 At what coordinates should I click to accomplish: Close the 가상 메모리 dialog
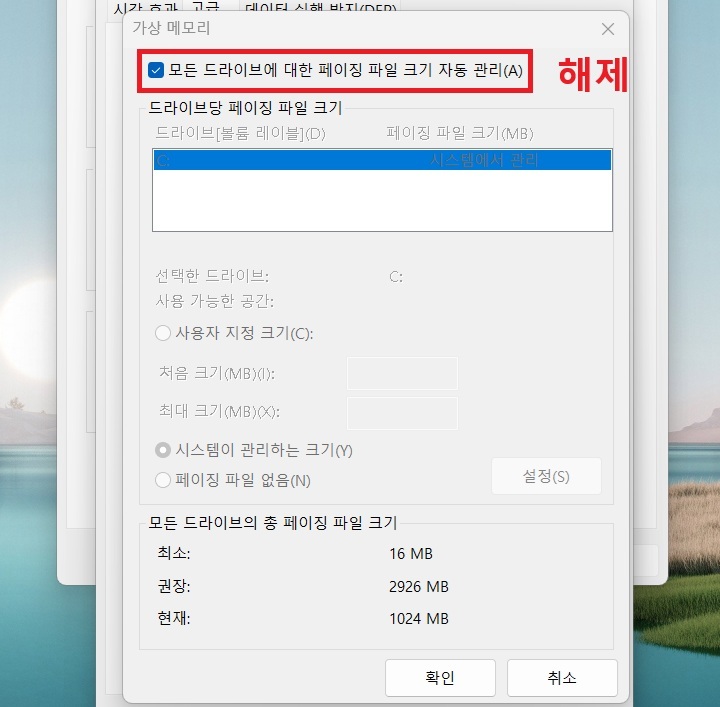(x=608, y=29)
